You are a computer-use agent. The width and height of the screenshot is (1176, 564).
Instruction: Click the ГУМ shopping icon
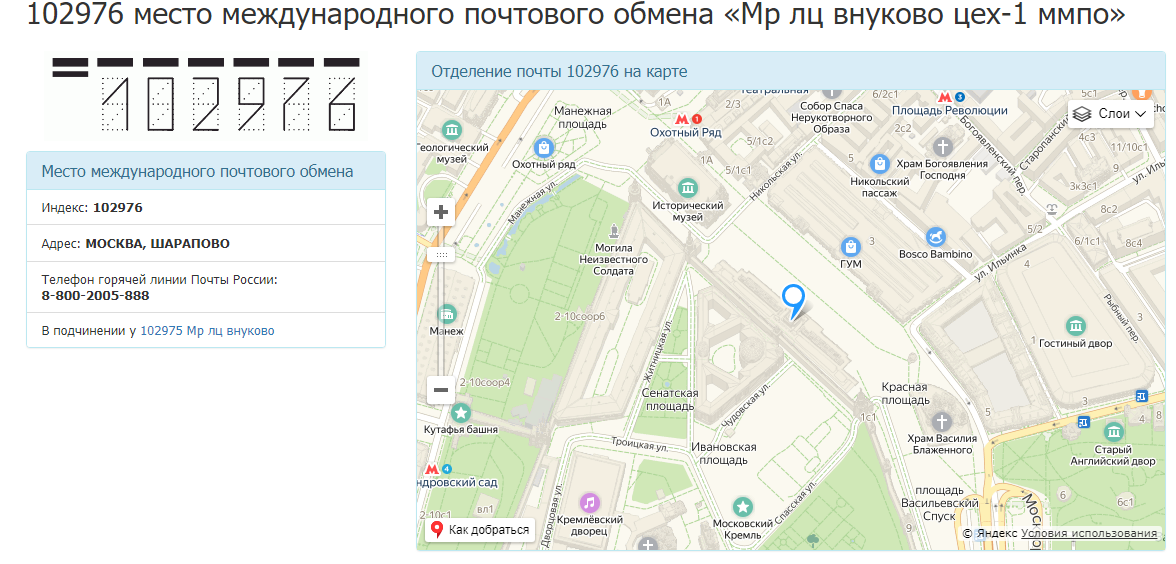(850, 246)
